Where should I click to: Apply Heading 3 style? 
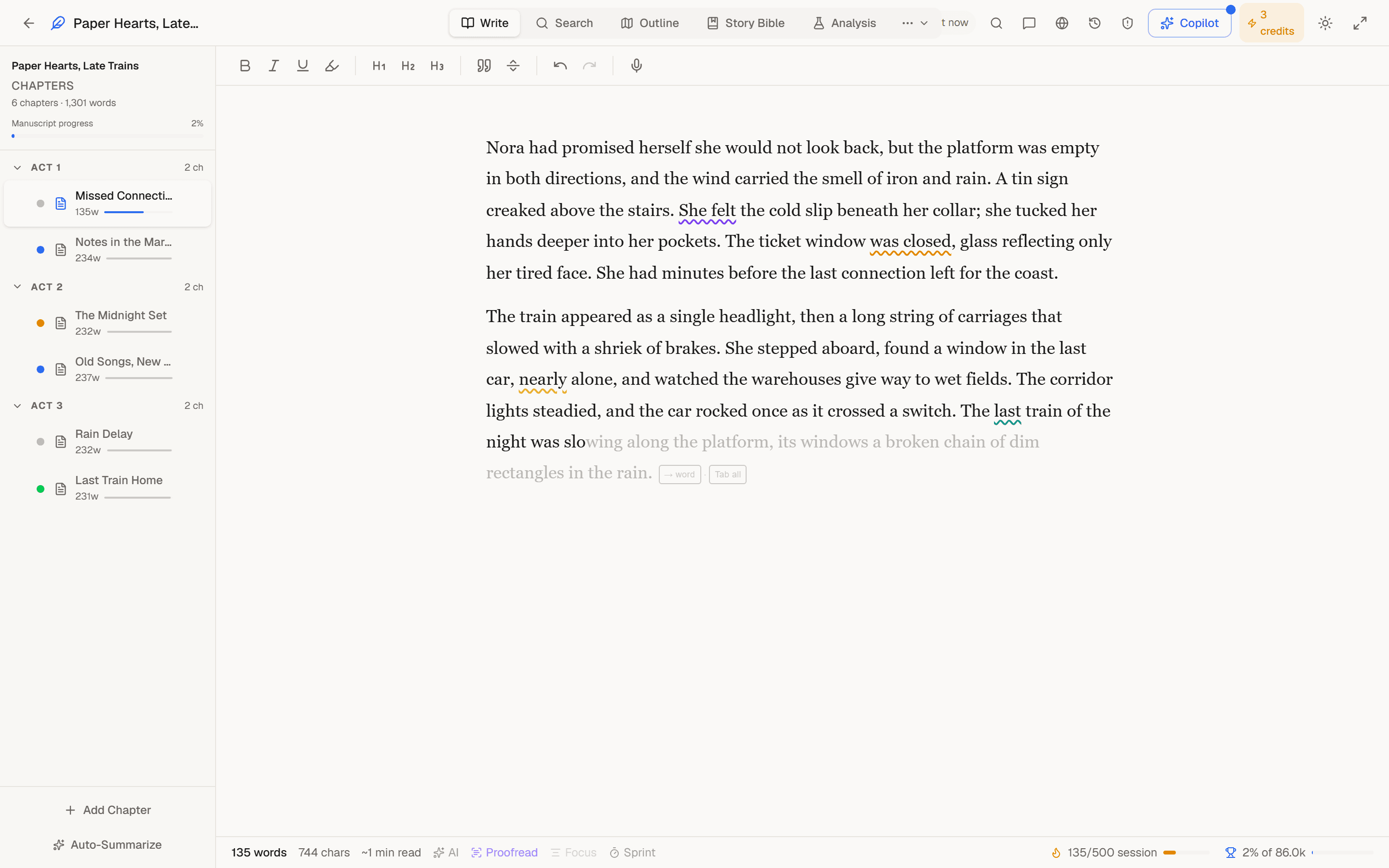[x=437, y=66]
